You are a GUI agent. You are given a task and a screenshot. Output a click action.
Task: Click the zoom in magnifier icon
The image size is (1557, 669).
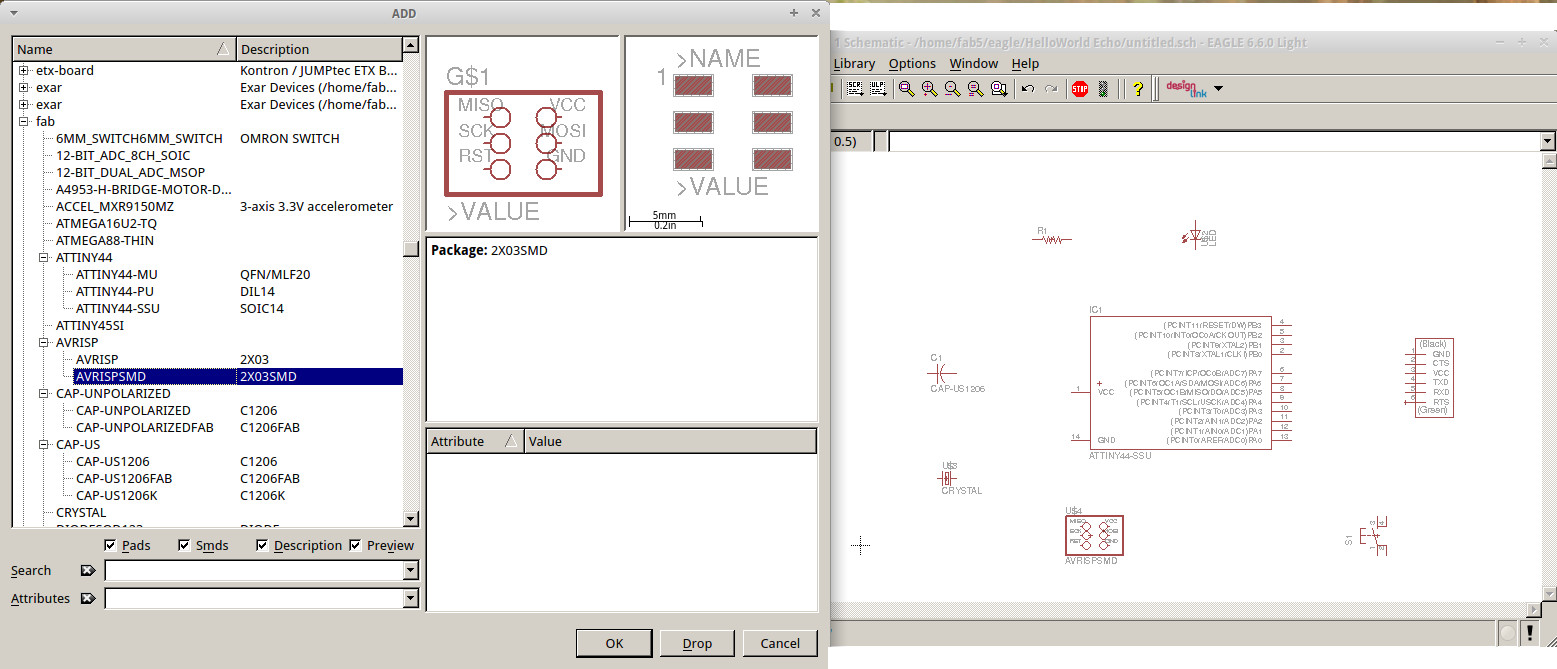pyautogui.click(x=930, y=89)
